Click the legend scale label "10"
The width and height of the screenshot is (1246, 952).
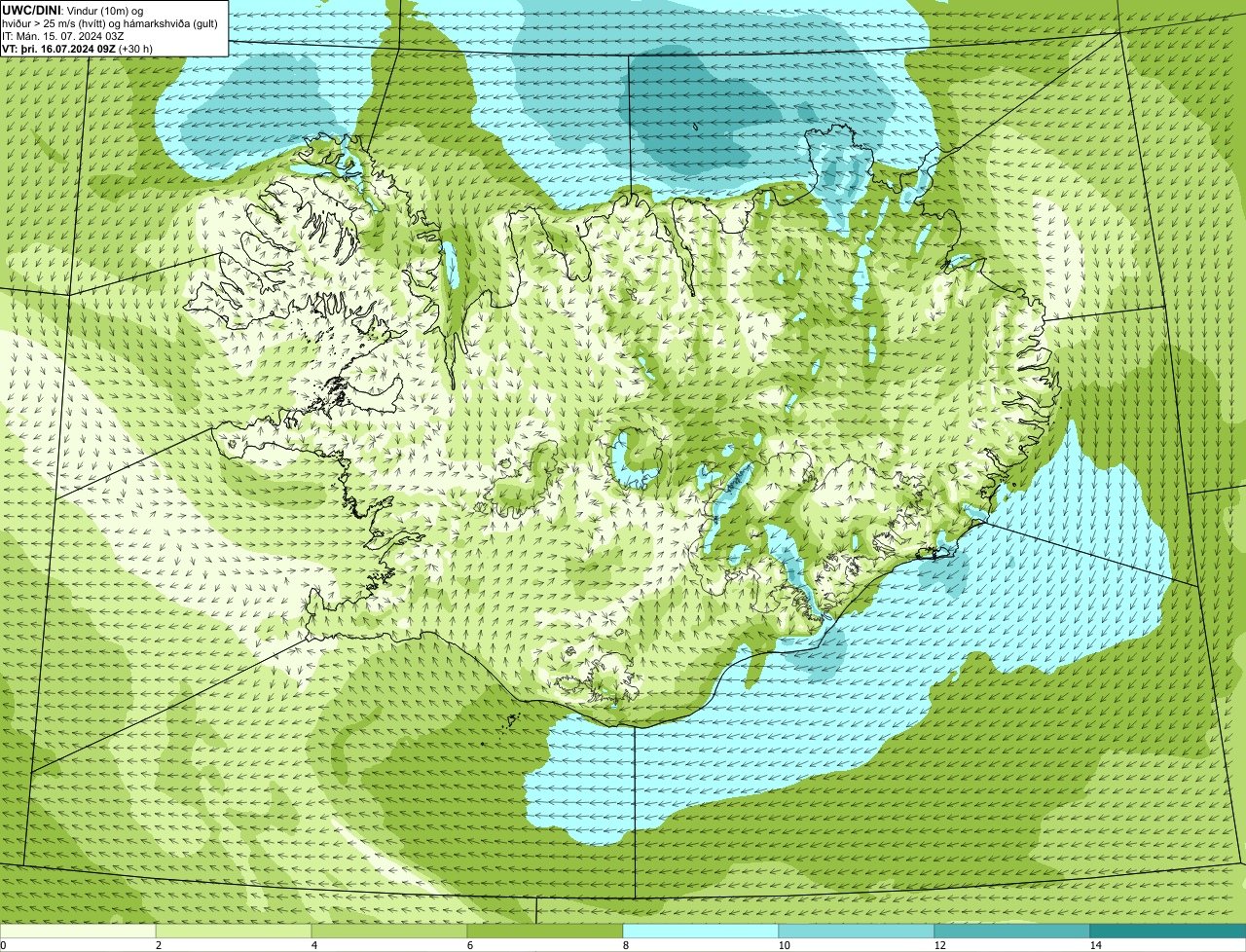coord(784,945)
